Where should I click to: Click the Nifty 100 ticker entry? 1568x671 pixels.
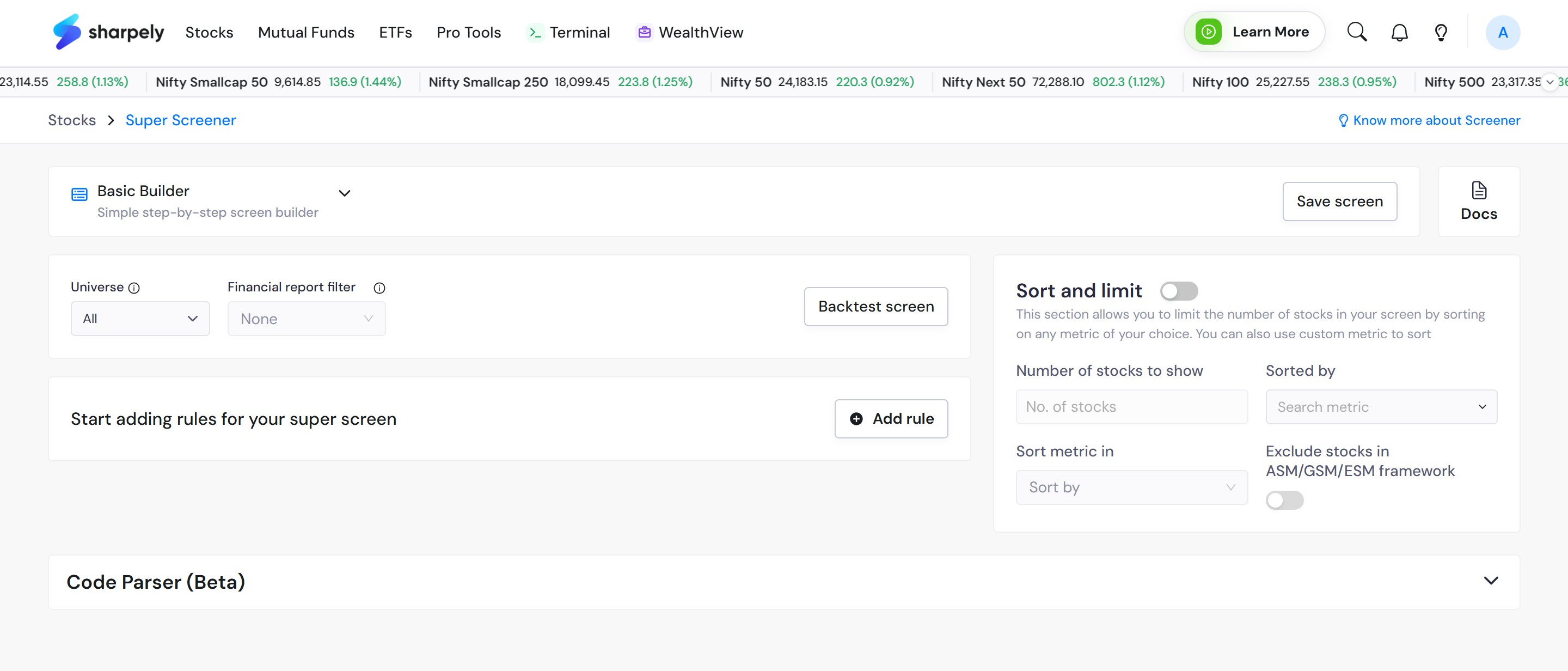coord(1294,82)
